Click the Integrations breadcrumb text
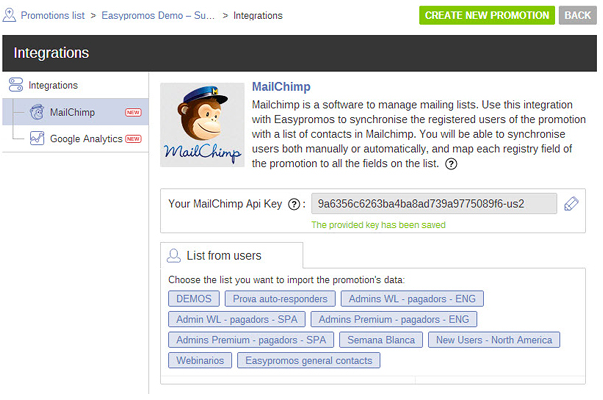The width and height of the screenshot is (603, 400). click(x=258, y=15)
